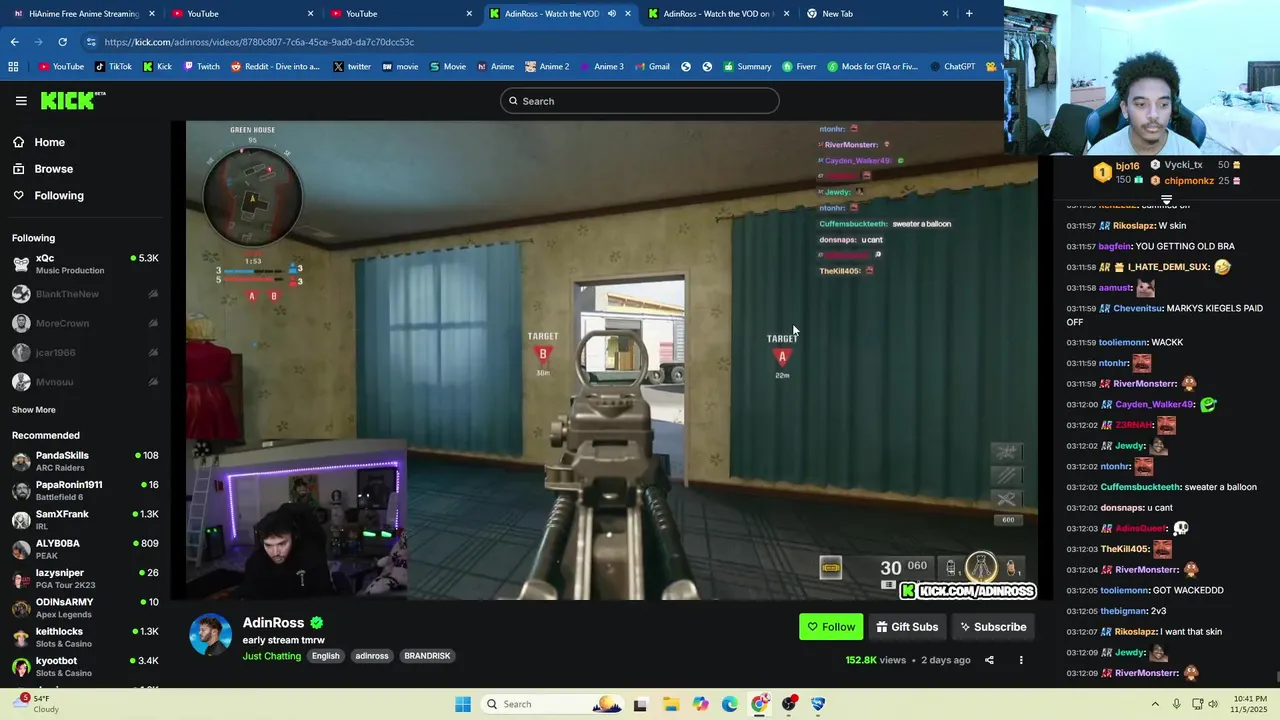Image resolution: width=1280 pixels, height=720 pixels.
Task: Click the English language tag
Action: click(325, 656)
